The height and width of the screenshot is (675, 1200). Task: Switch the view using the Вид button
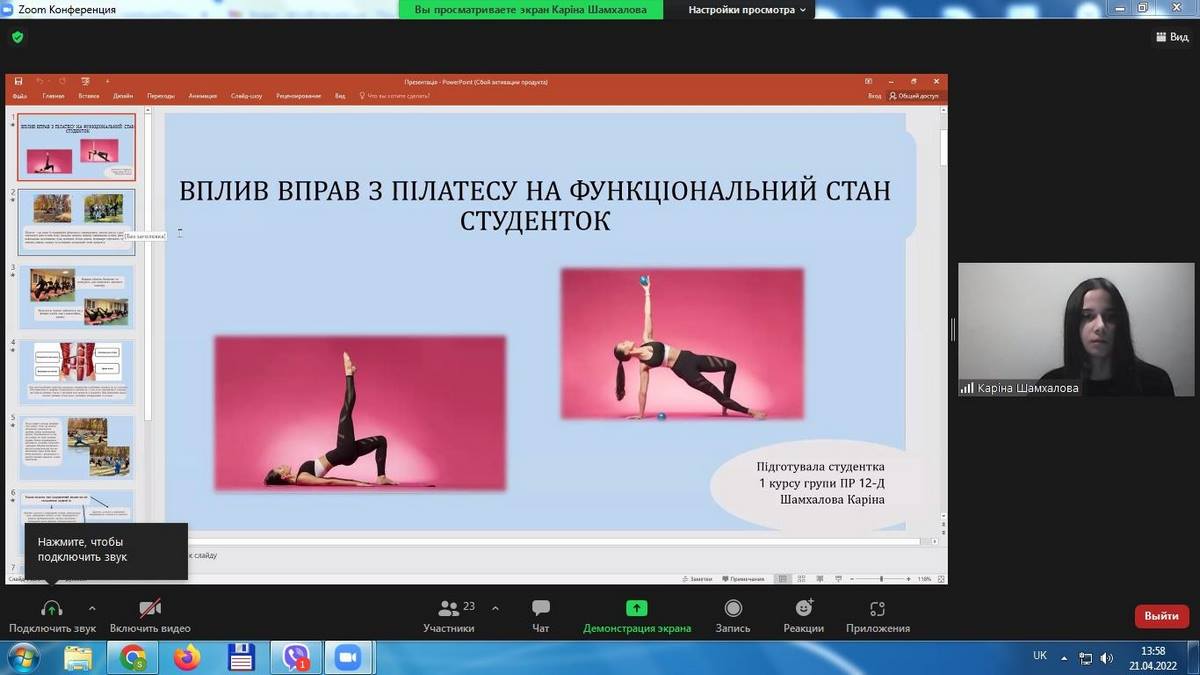[1171, 37]
